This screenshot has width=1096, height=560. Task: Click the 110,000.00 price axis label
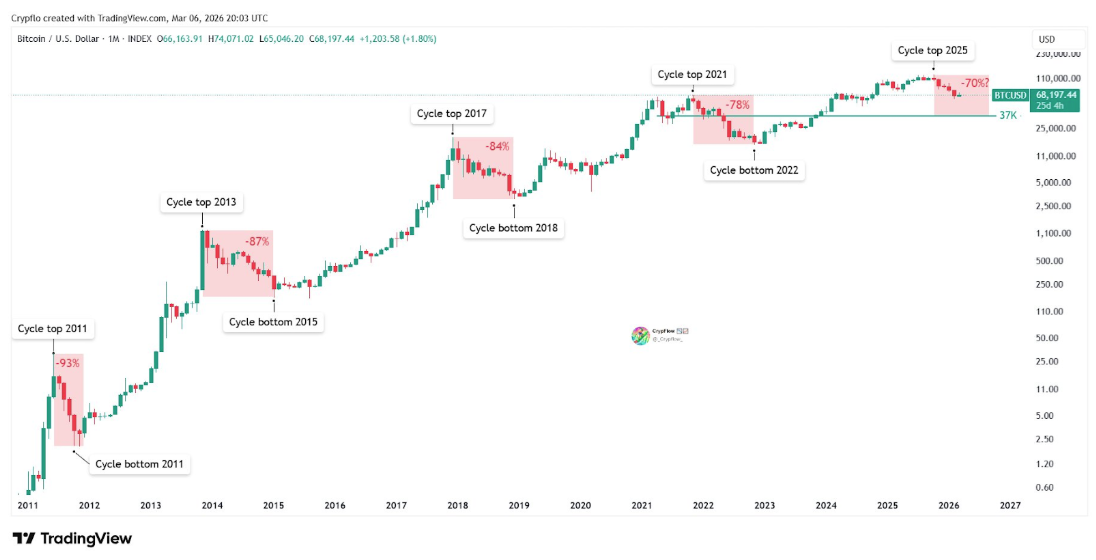[1052, 78]
